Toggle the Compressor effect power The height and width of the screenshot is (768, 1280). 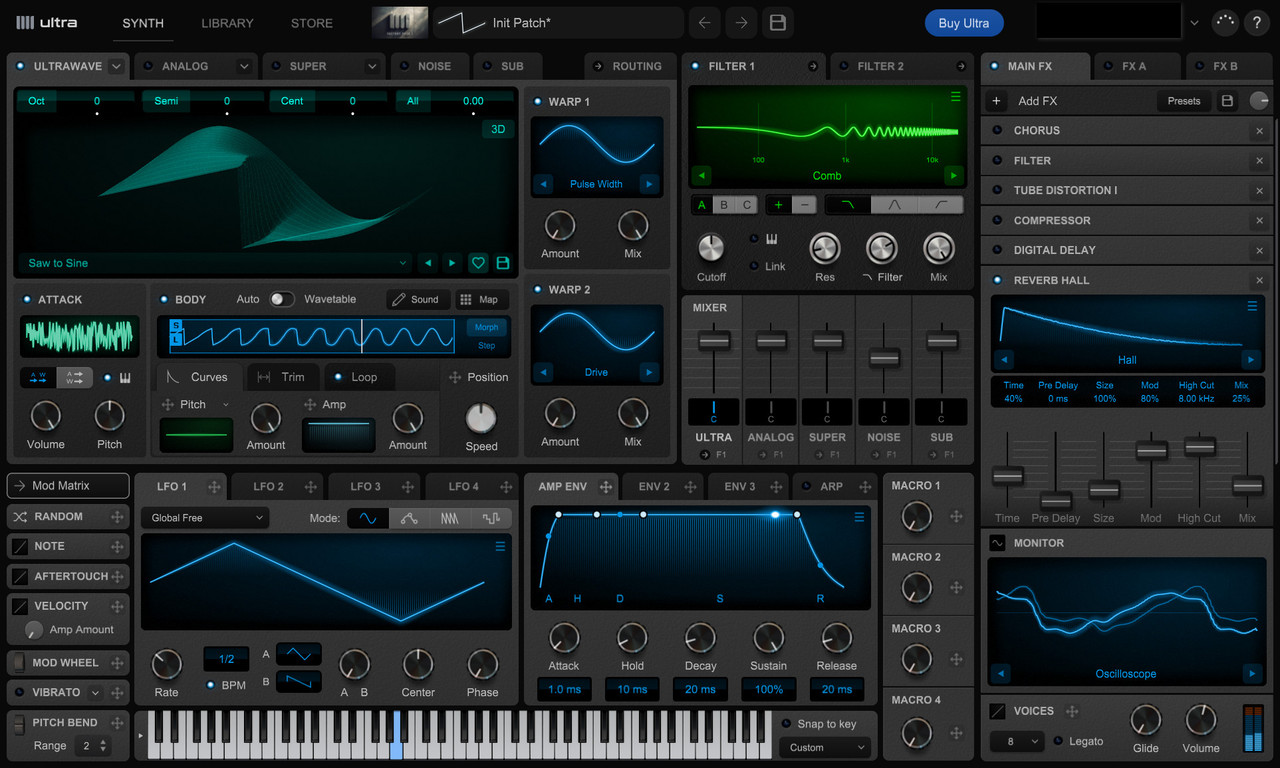[998, 221]
